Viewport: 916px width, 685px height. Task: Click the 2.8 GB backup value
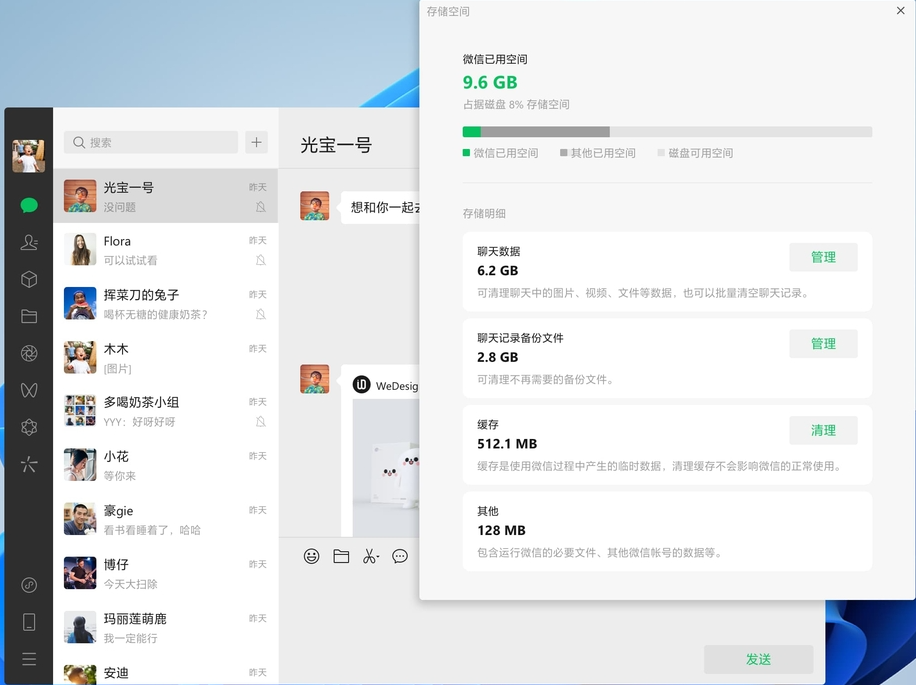pyautogui.click(x=497, y=357)
